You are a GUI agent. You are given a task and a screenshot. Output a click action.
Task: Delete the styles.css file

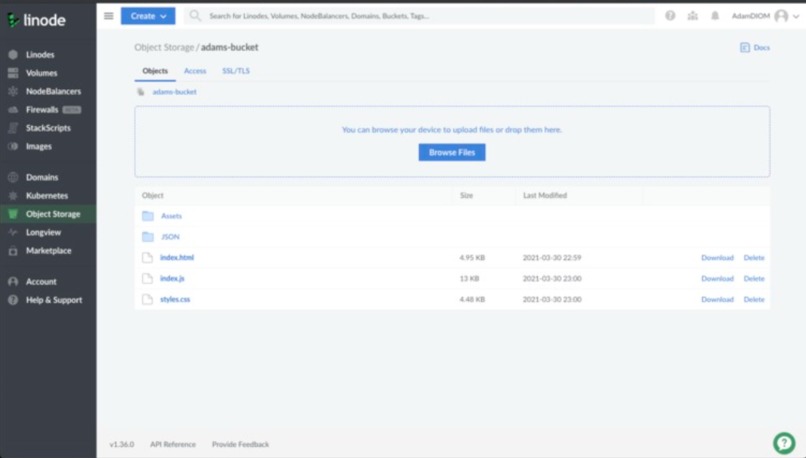coord(754,299)
